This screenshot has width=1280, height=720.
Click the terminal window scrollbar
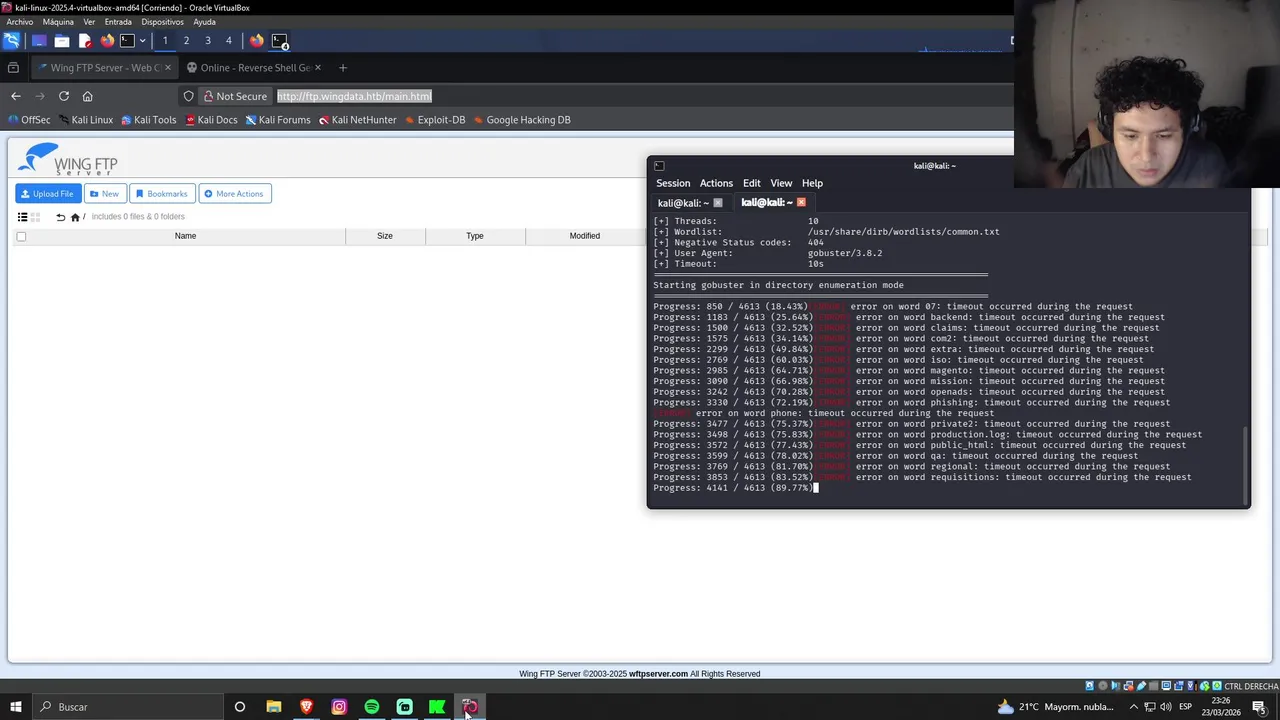[x=1245, y=465]
